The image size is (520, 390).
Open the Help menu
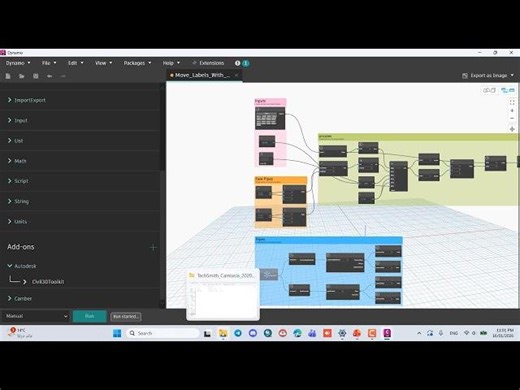point(171,63)
